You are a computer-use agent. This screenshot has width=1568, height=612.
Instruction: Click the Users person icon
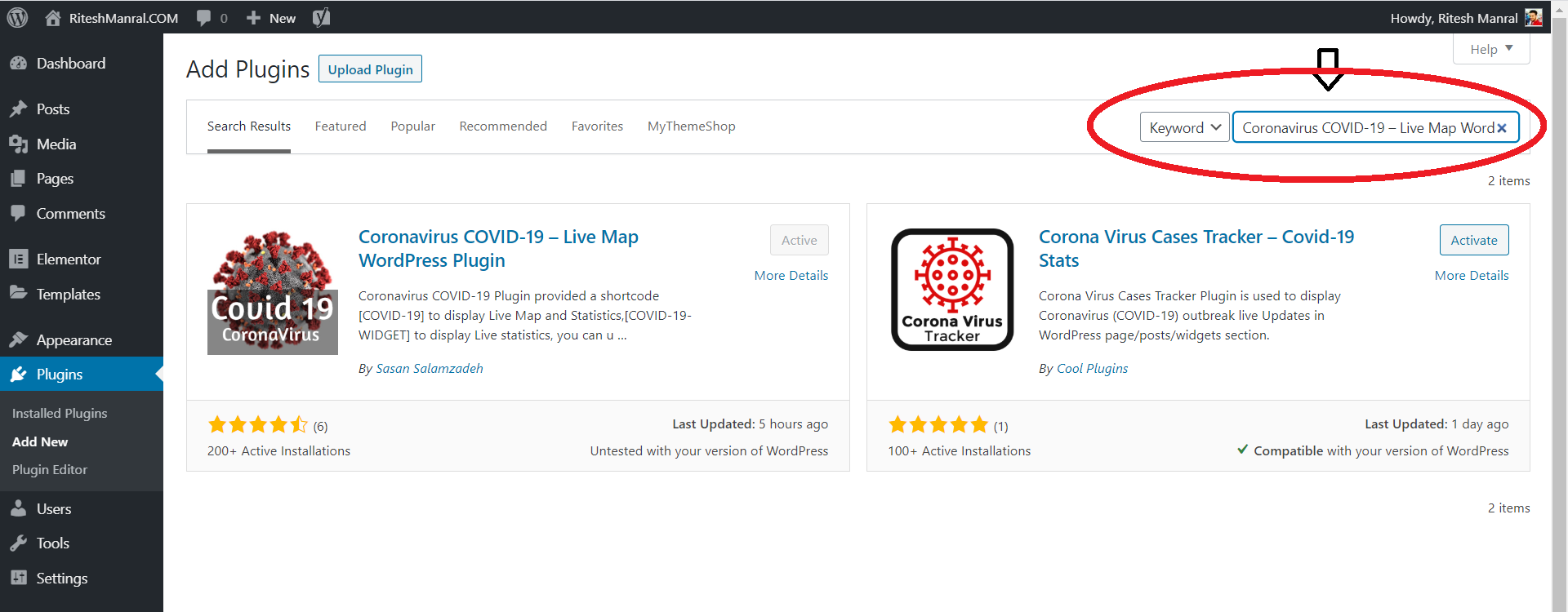coord(18,508)
